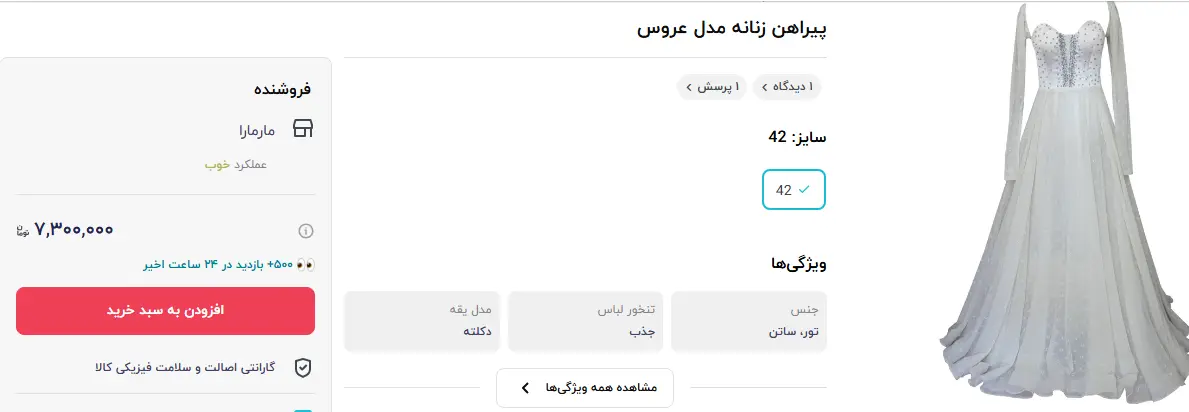Click the 'مدل یقه' collar feature card

click(x=423, y=321)
